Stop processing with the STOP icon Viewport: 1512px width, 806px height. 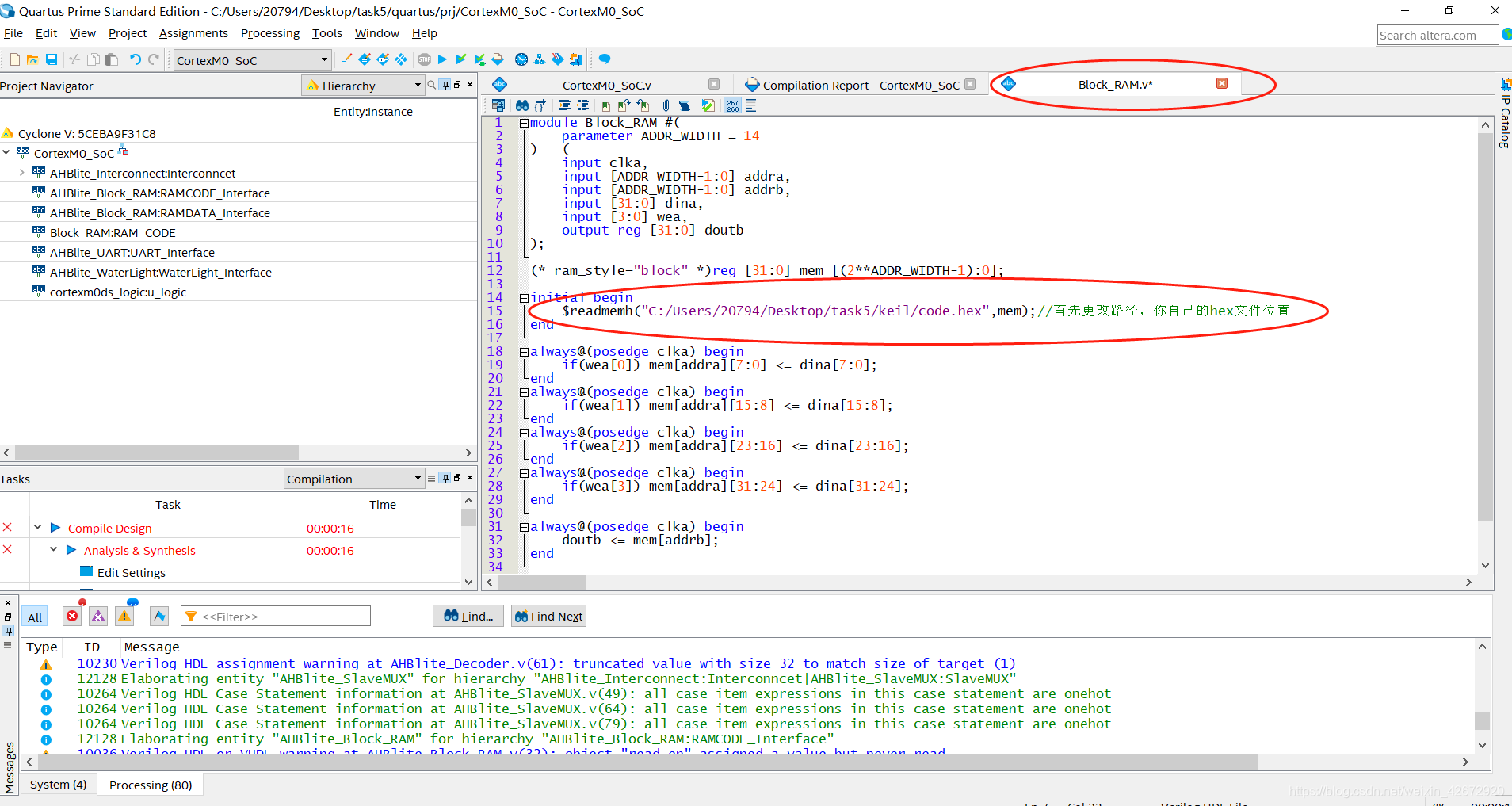(x=425, y=59)
